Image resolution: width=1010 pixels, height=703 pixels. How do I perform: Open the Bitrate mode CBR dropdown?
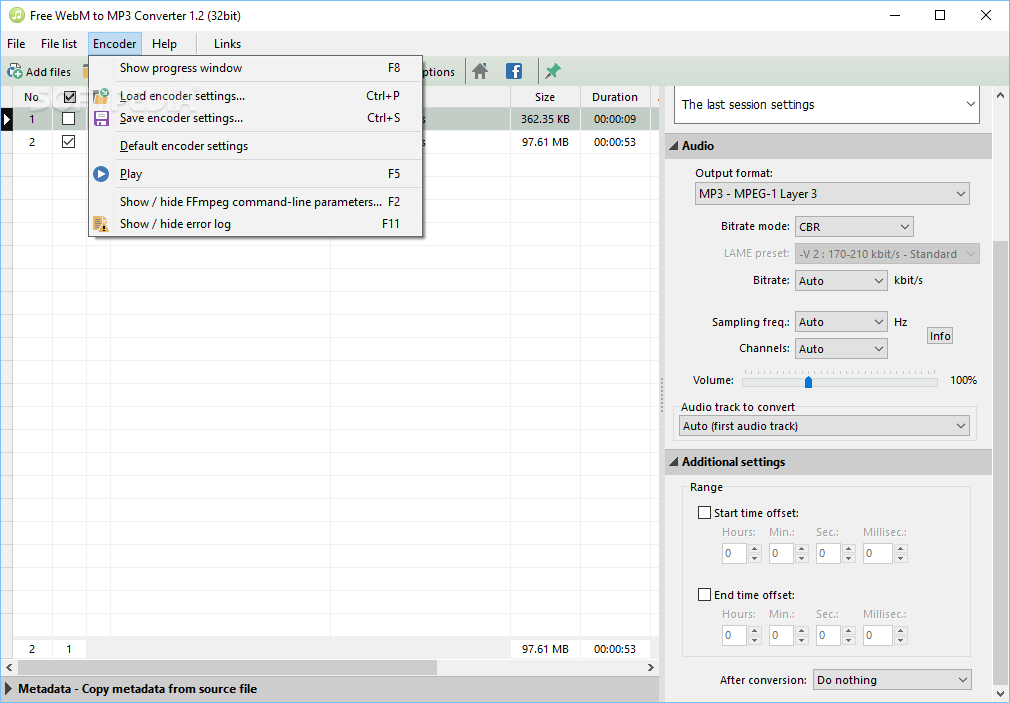(x=854, y=227)
